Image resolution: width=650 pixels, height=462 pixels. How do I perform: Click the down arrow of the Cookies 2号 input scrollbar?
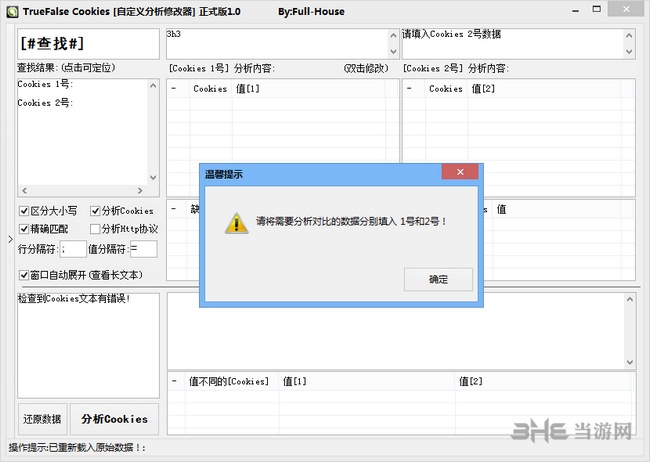tap(629, 51)
